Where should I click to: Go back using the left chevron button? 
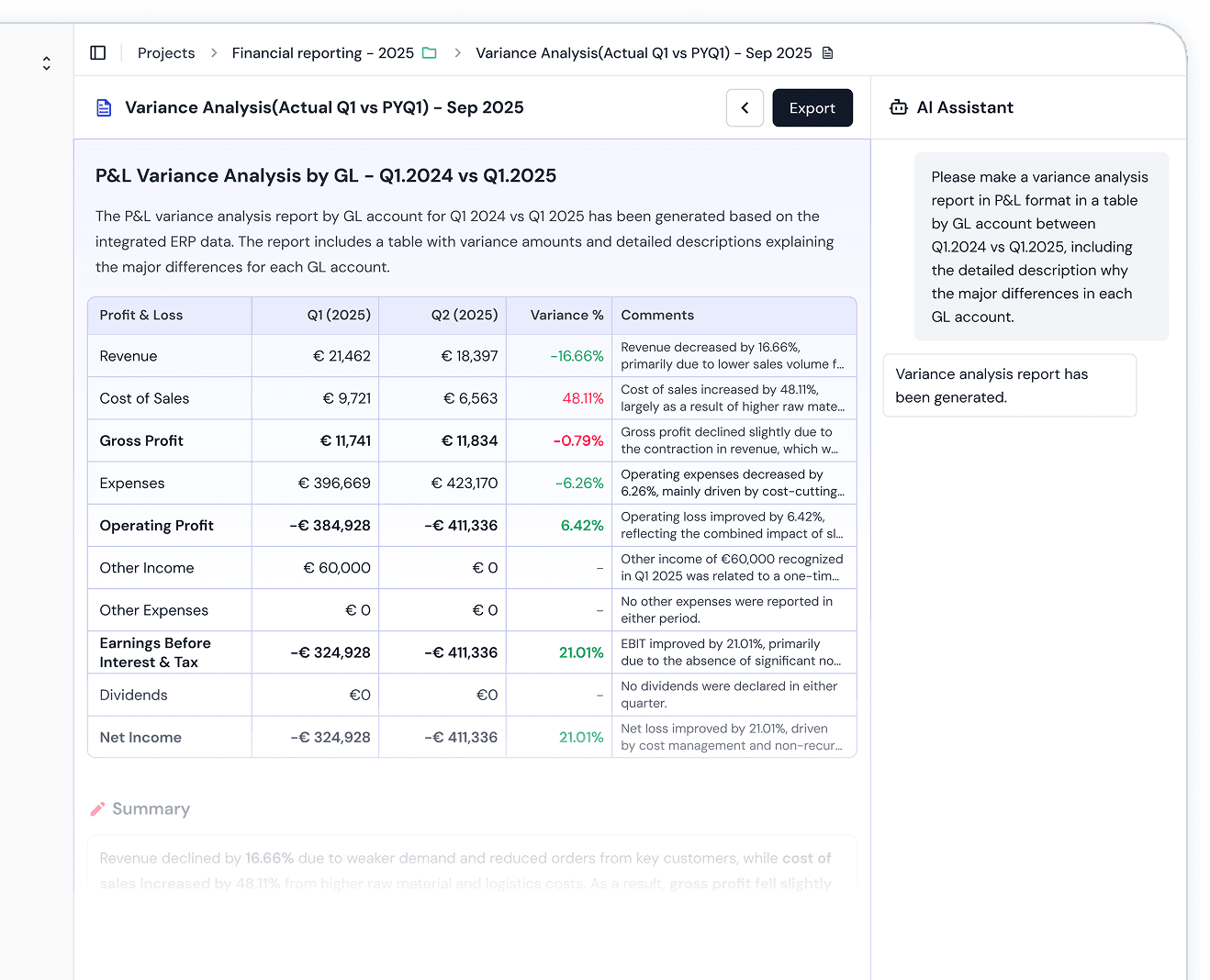(745, 108)
